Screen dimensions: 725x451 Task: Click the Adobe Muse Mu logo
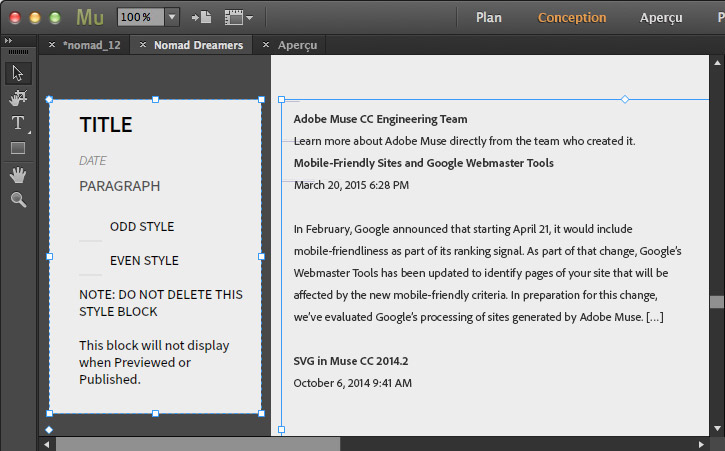coord(90,17)
